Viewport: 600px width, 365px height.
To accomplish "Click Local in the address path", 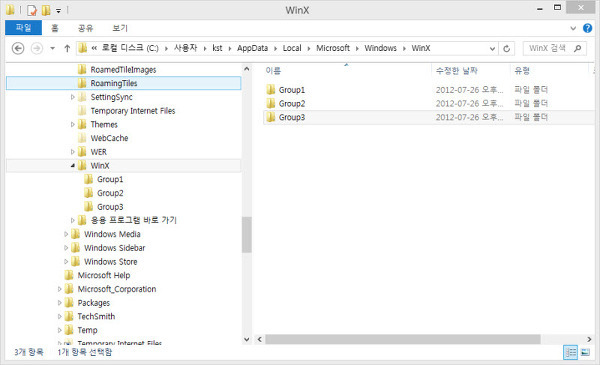I will pyautogui.click(x=292, y=48).
